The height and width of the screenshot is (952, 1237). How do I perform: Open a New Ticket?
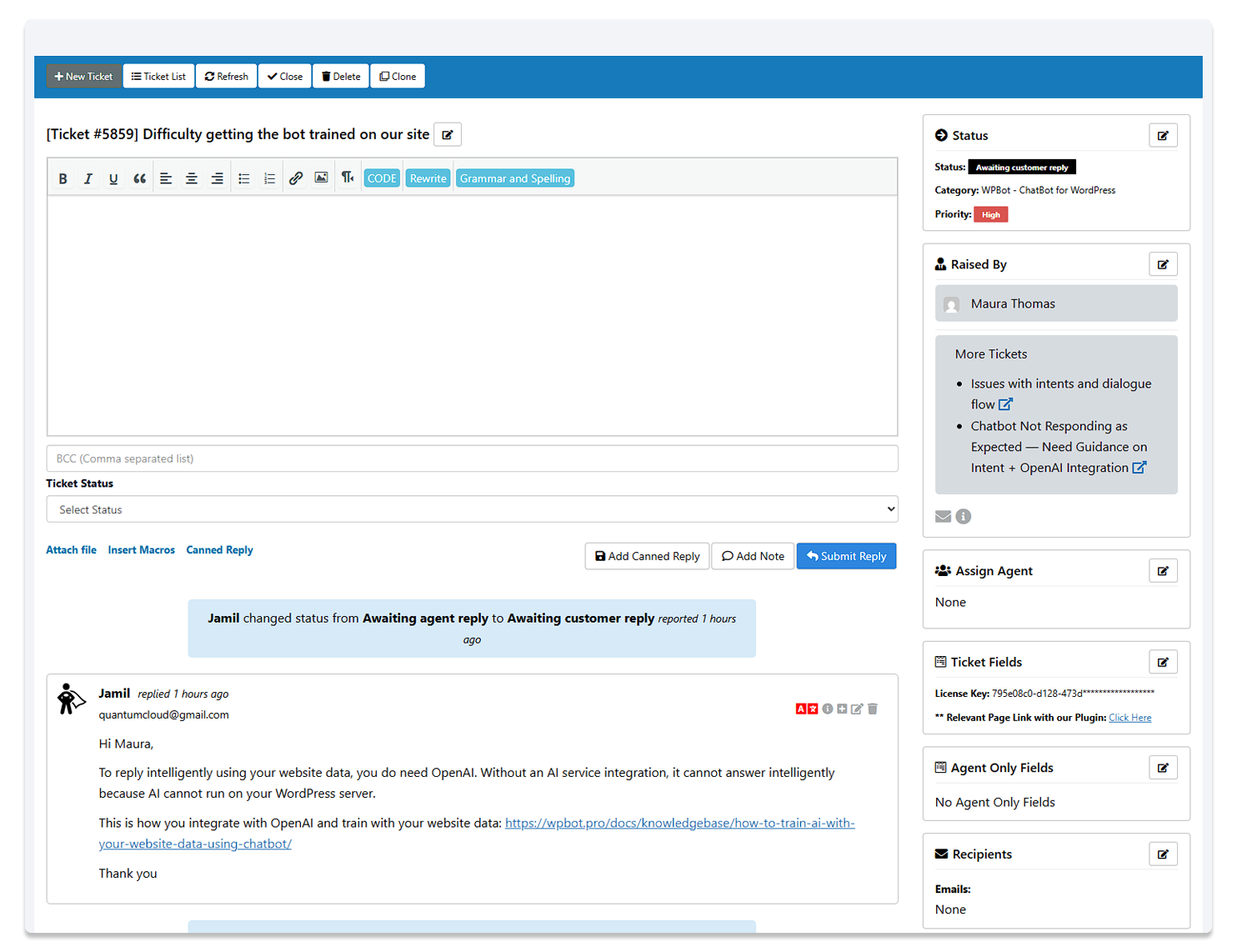tap(83, 76)
